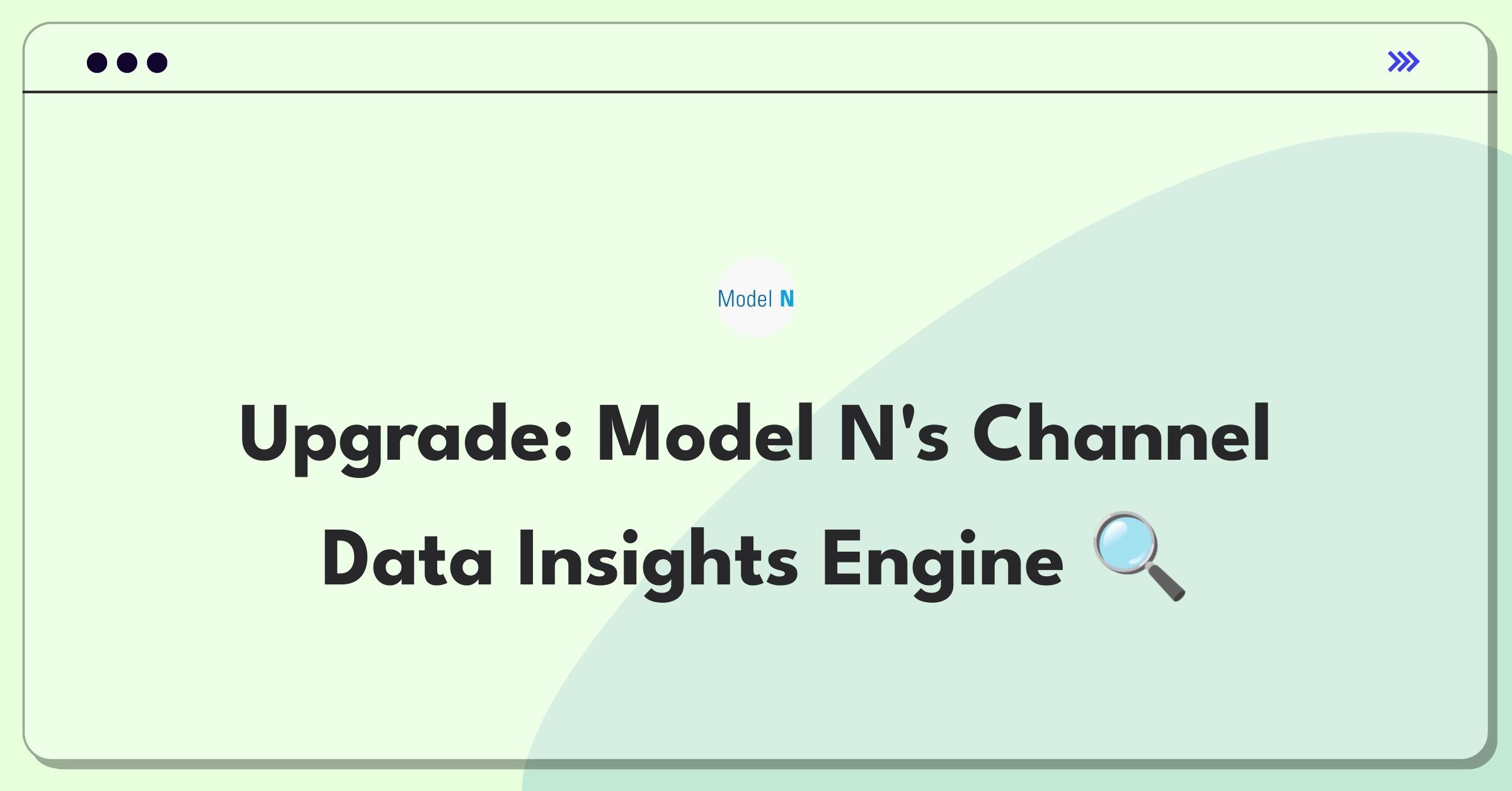The image size is (1512, 791).
Task: Click Model N's text in the headline
Action: pos(773,433)
